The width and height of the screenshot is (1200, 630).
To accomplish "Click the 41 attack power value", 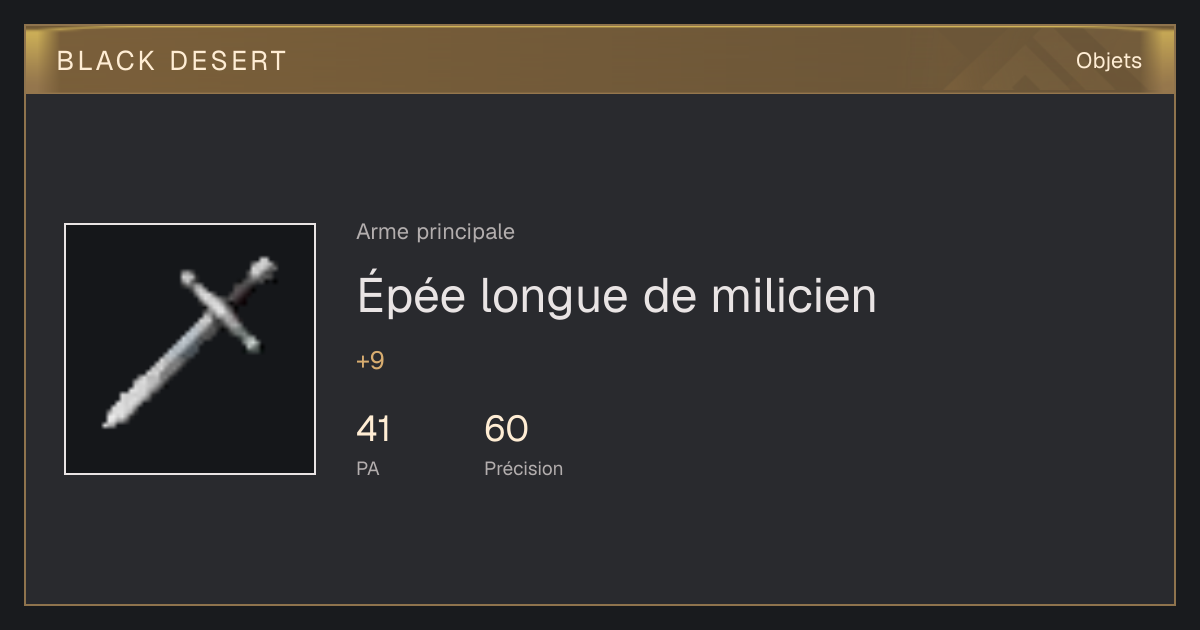I will pyautogui.click(x=373, y=429).
